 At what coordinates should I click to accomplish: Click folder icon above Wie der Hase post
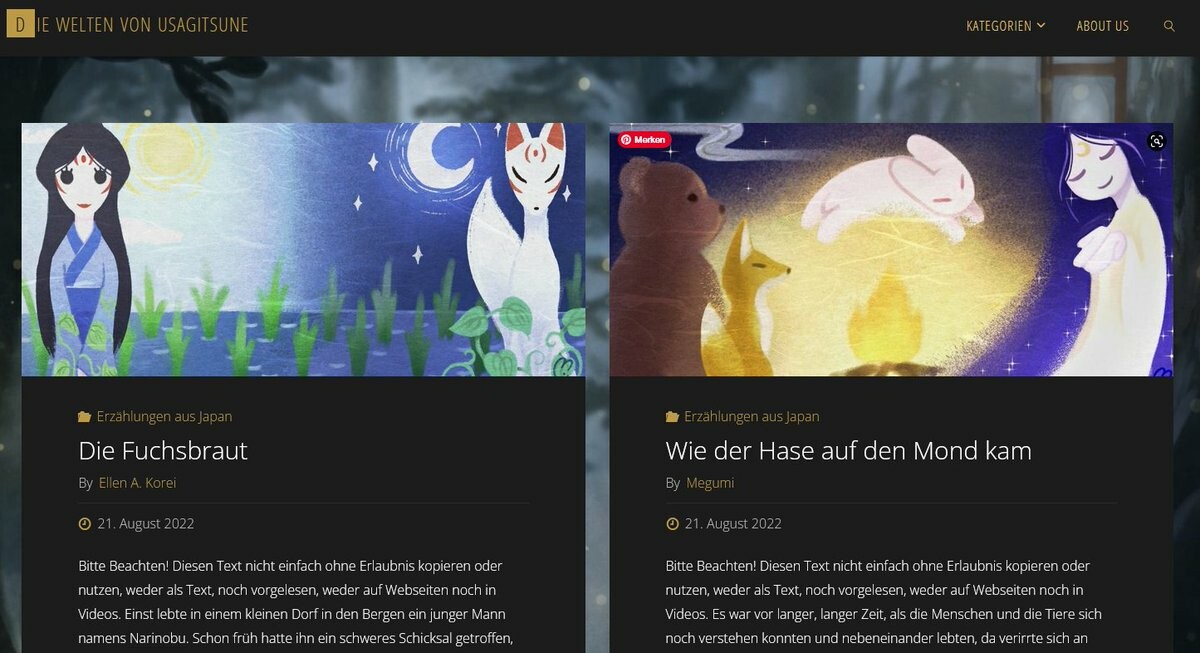672,417
